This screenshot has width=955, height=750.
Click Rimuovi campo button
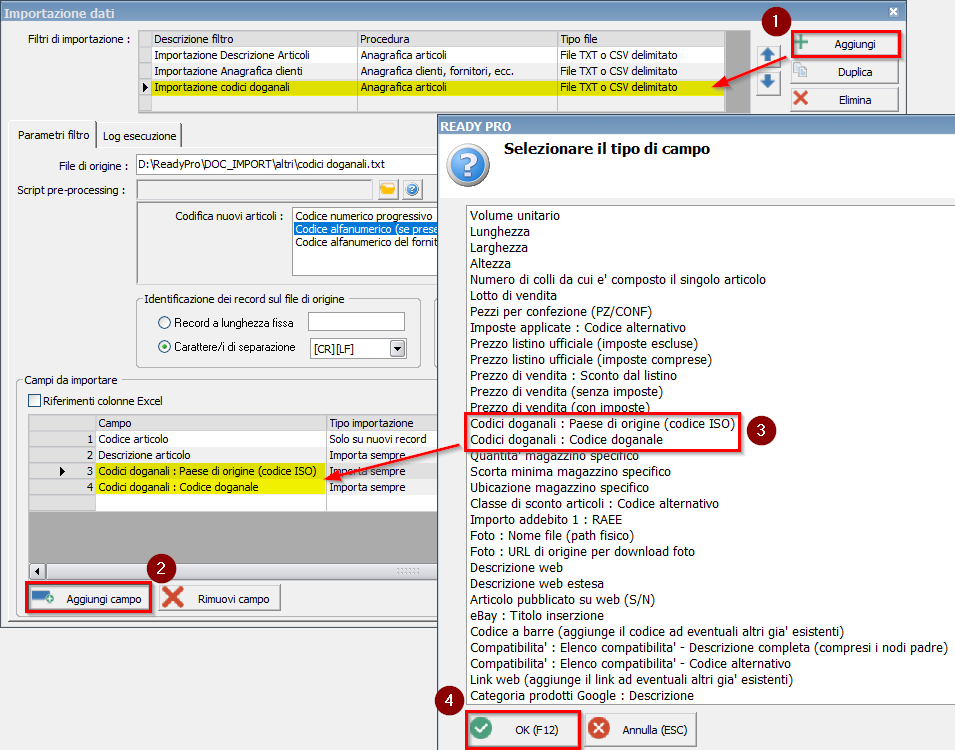(x=220, y=598)
